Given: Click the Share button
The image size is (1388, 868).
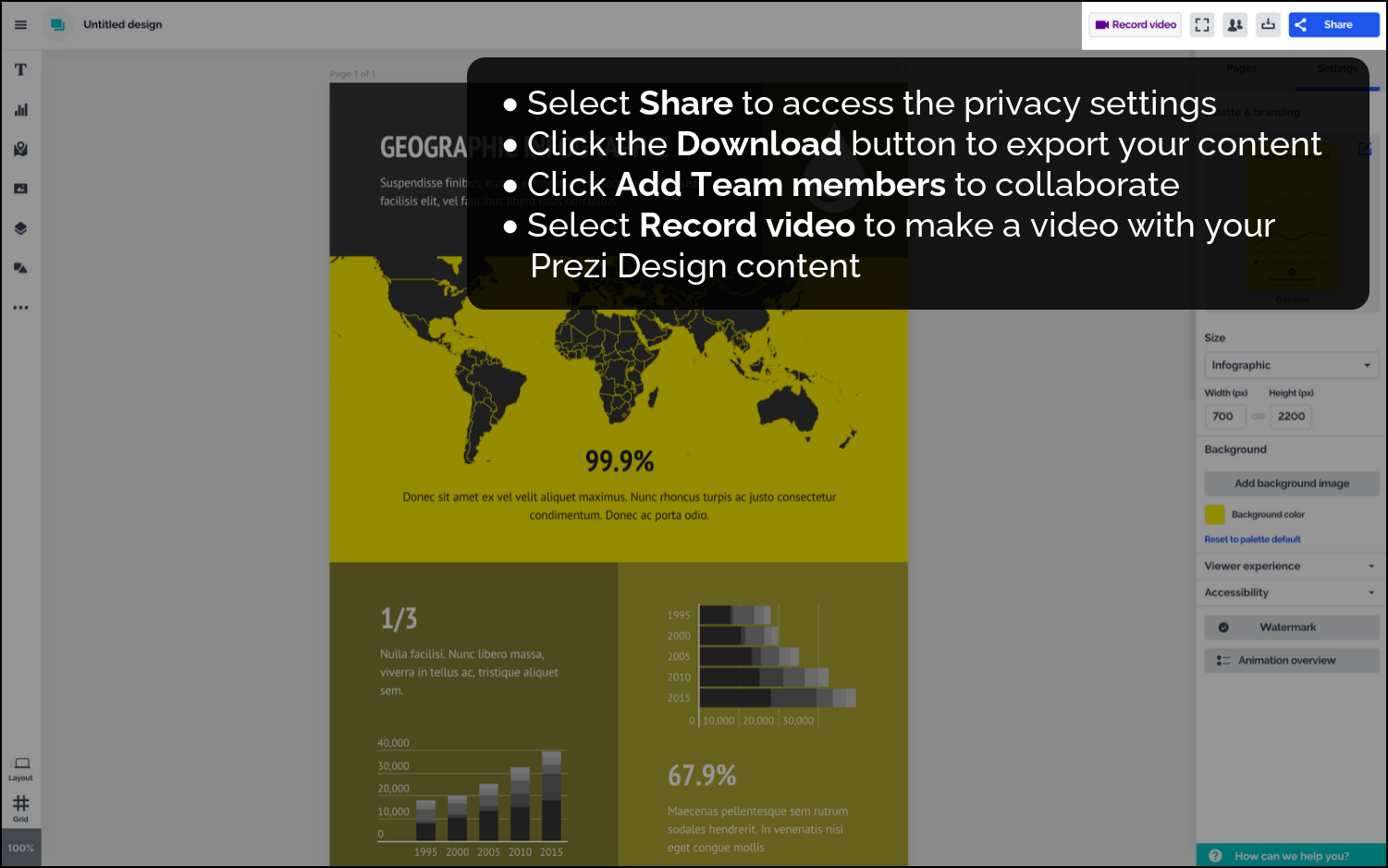Looking at the screenshot, I should 1333,25.
